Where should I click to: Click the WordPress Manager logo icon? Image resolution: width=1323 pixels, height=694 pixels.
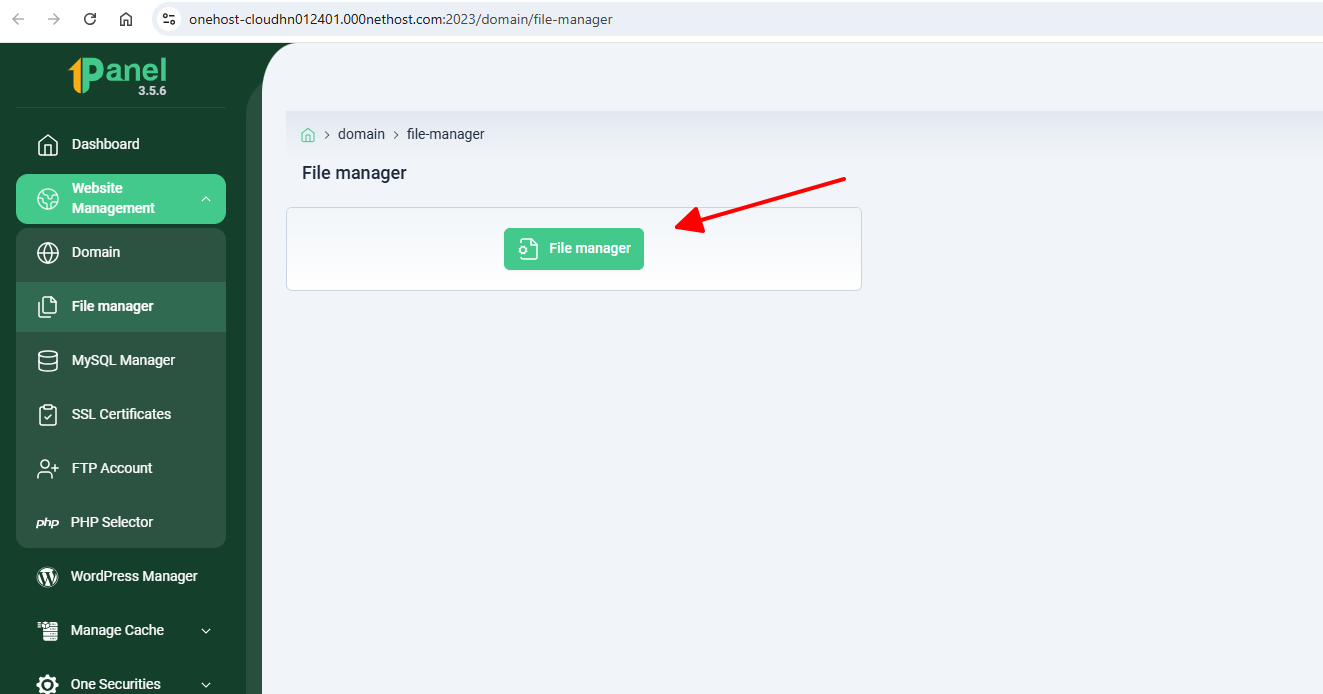pyautogui.click(x=47, y=577)
